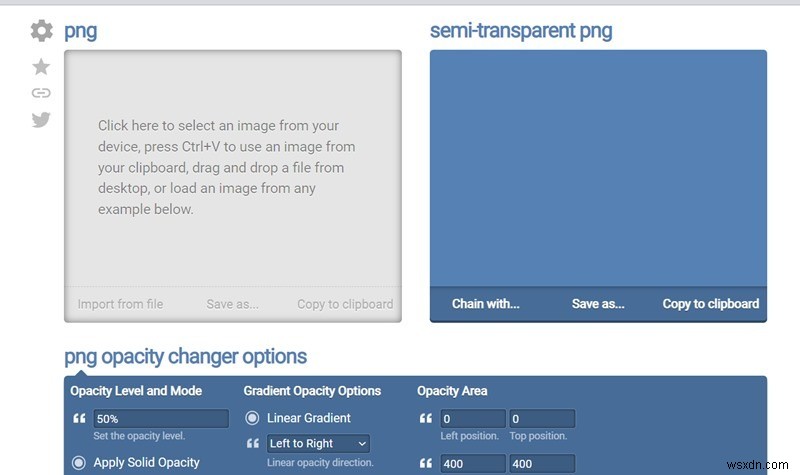Screen dimensions: 800x475
Task: Click the image drop area to select image
Action: (x=233, y=168)
